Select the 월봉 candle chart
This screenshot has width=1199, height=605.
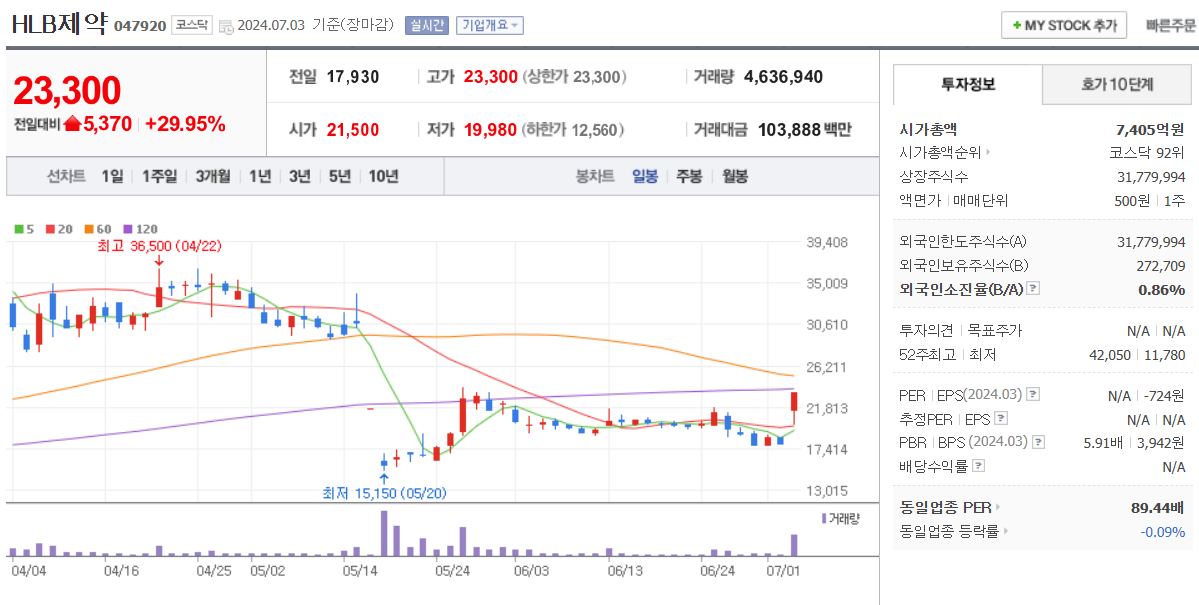(x=734, y=177)
